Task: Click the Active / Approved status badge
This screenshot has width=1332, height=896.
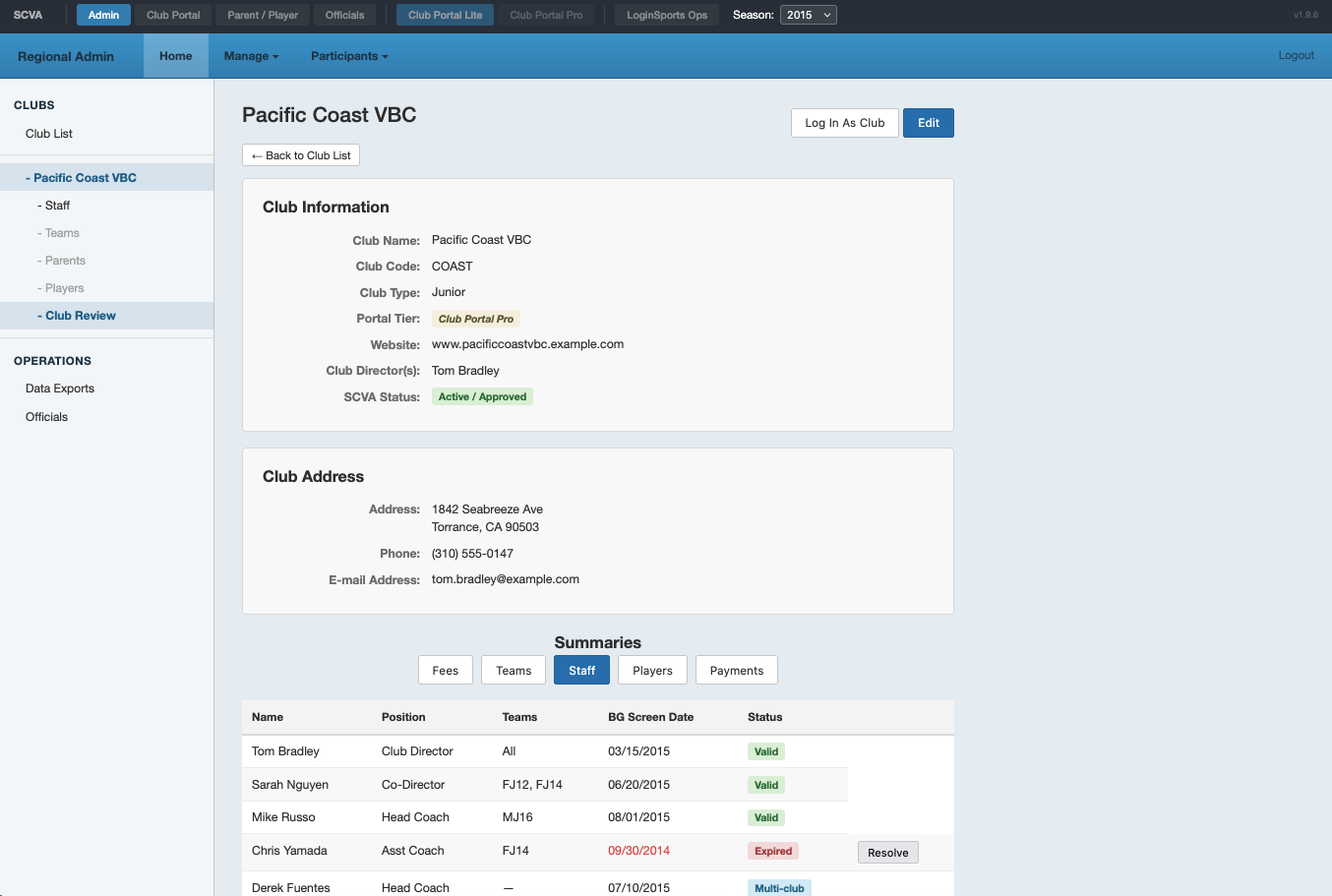Action: tap(482, 396)
